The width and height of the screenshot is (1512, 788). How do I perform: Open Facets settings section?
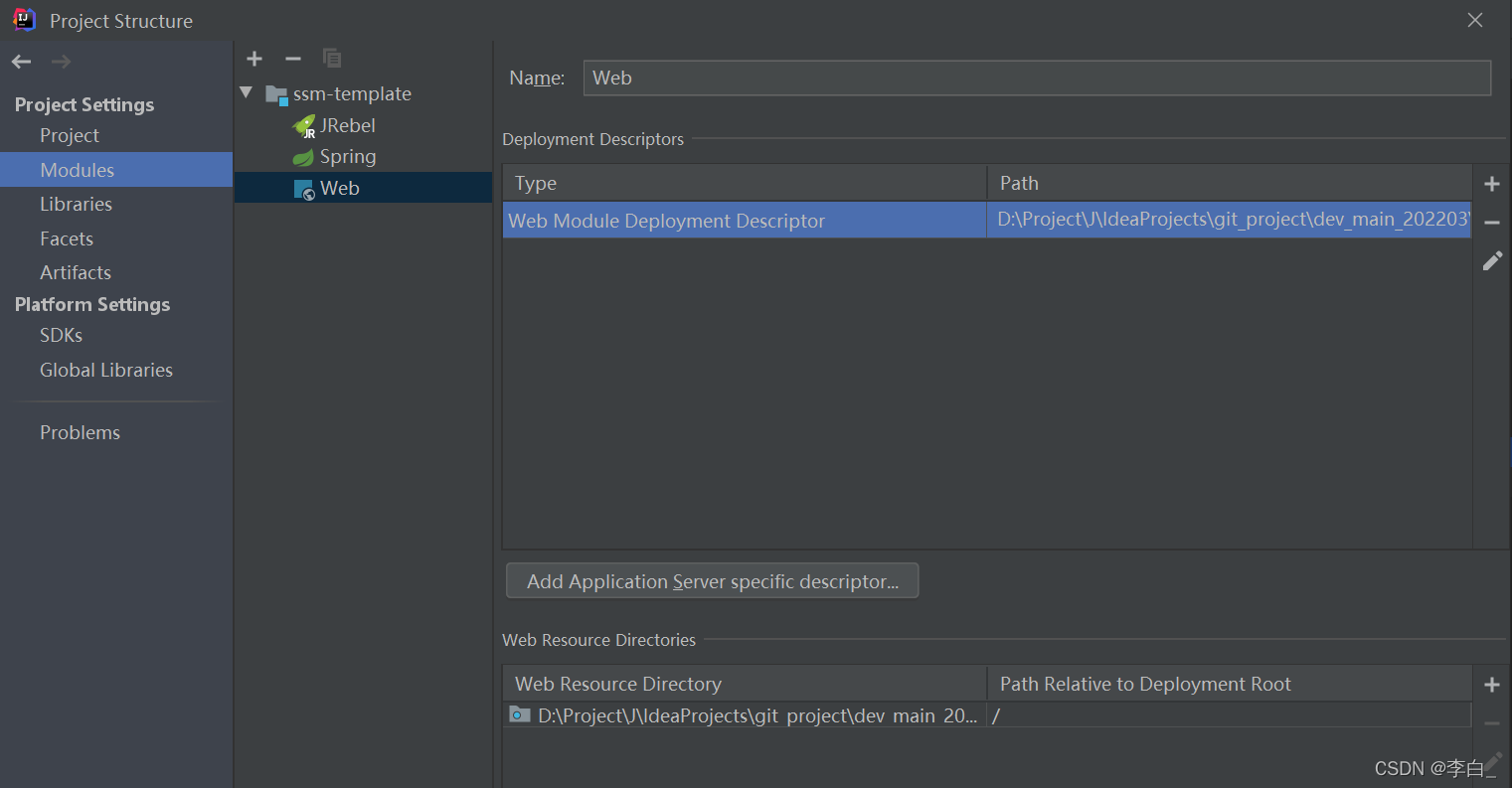click(67, 238)
